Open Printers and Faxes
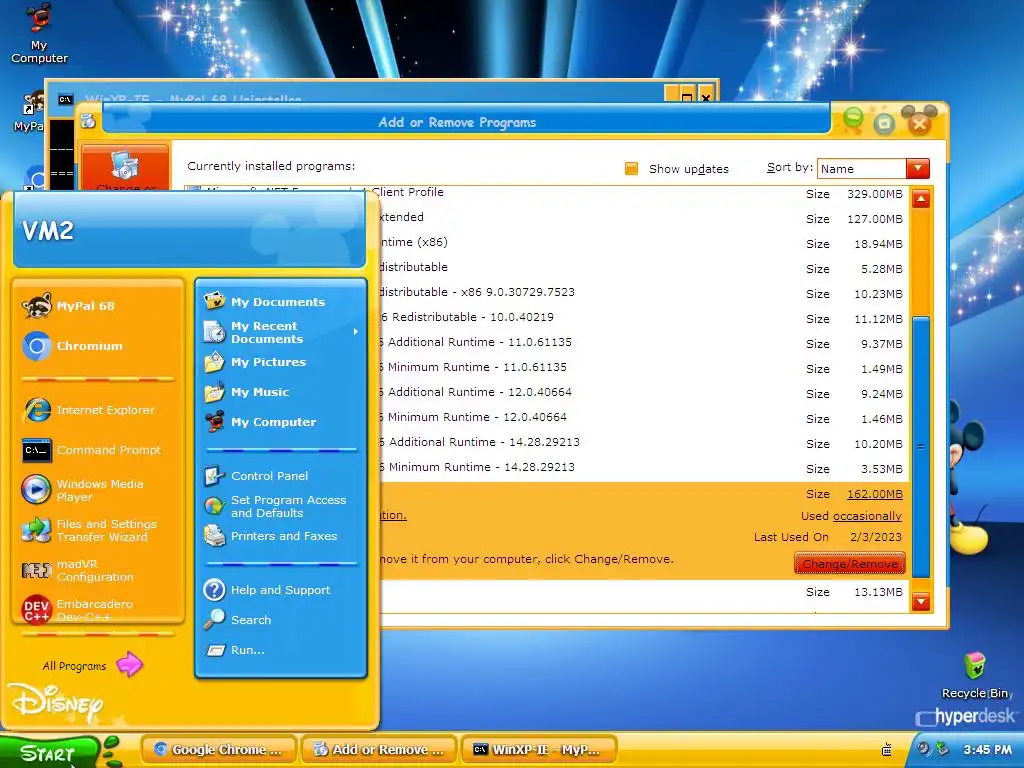The width and height of the screenshot is (1024, 768). (x=281, y=536)
